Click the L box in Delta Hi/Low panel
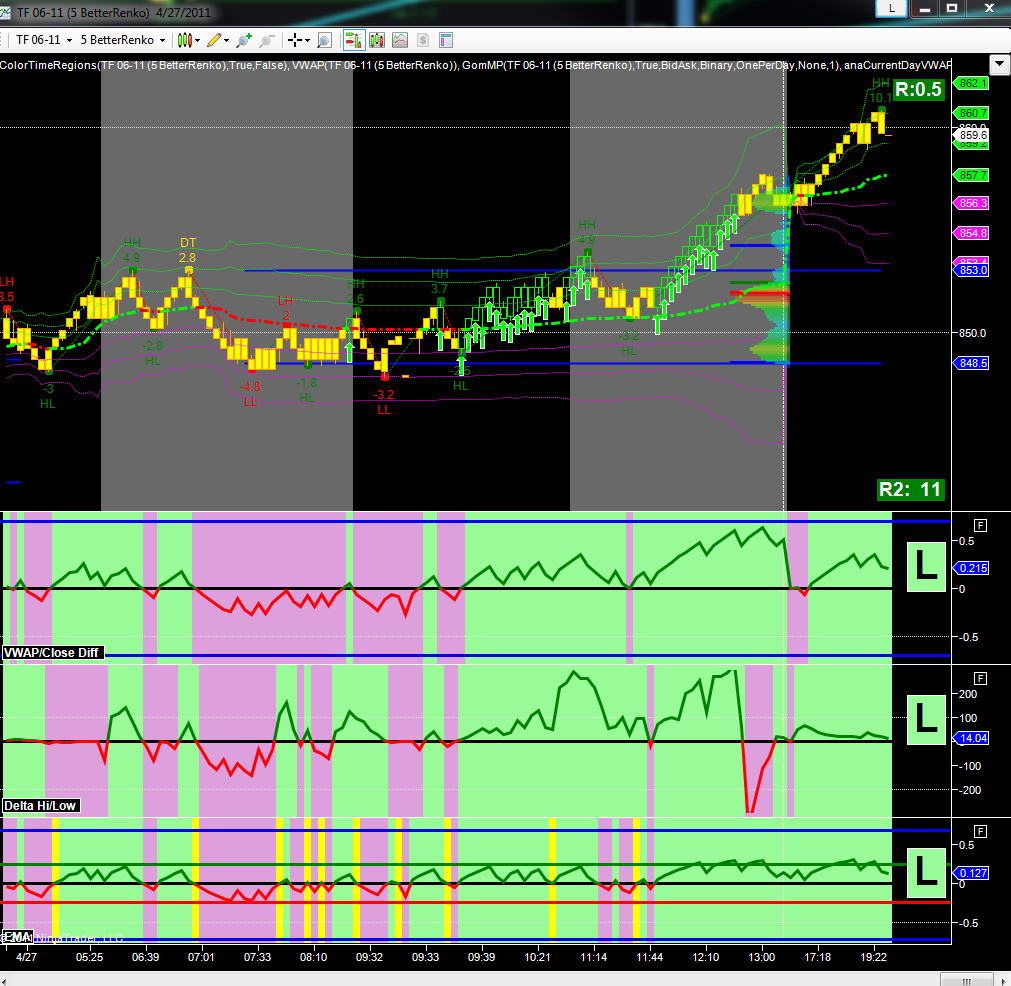Image resolution: width=1011 pixels, height=986 pixels. (927, 720)
